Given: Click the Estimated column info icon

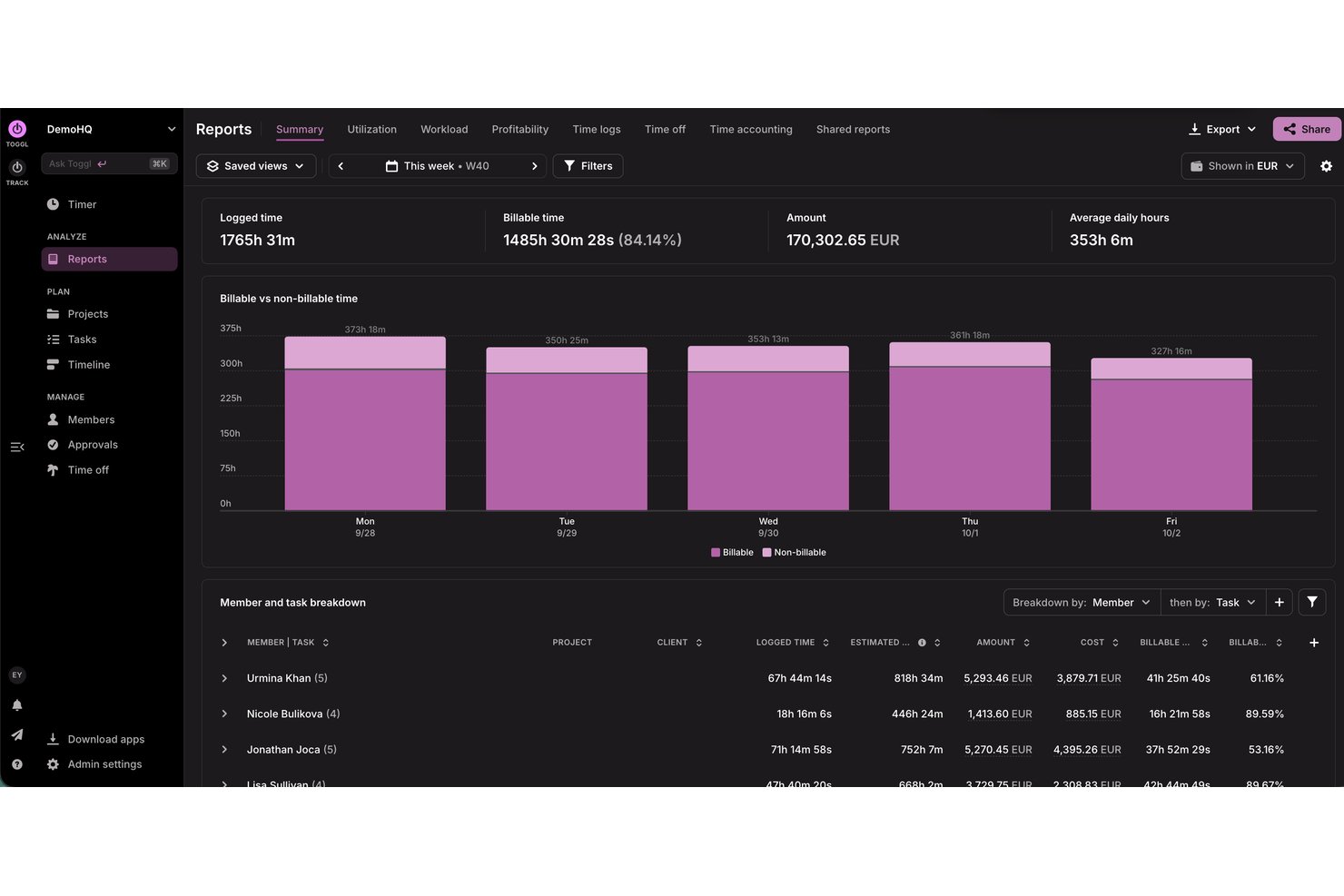Looking at the screenshot, I should pos(922,643).
